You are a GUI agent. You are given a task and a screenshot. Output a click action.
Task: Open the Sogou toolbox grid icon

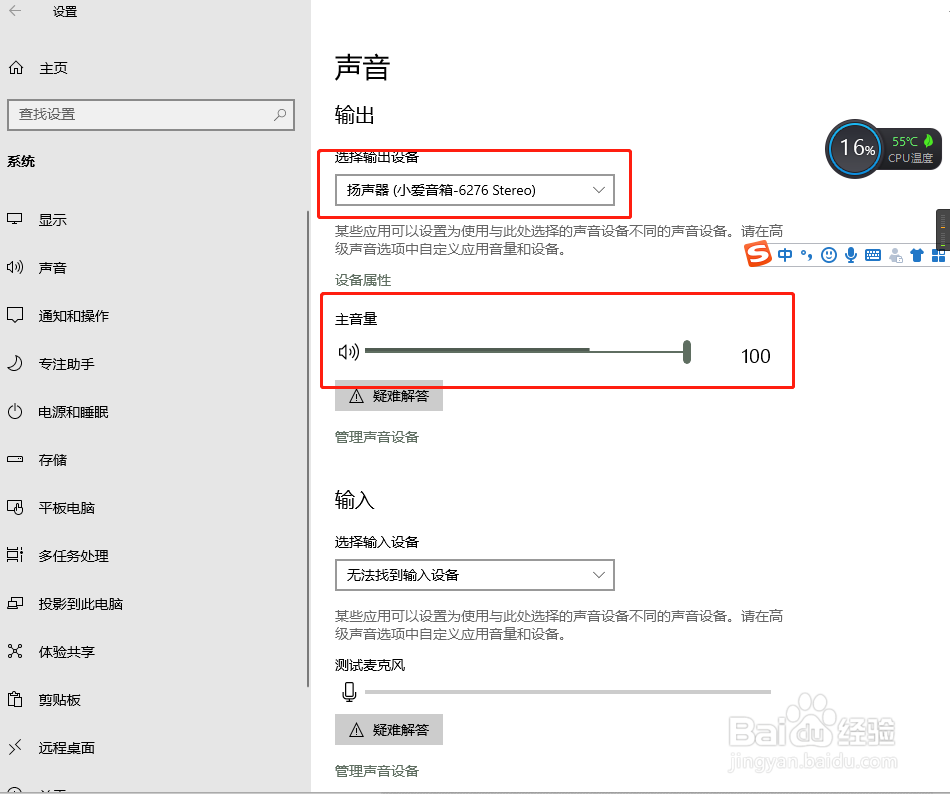[x=939, y=254]
